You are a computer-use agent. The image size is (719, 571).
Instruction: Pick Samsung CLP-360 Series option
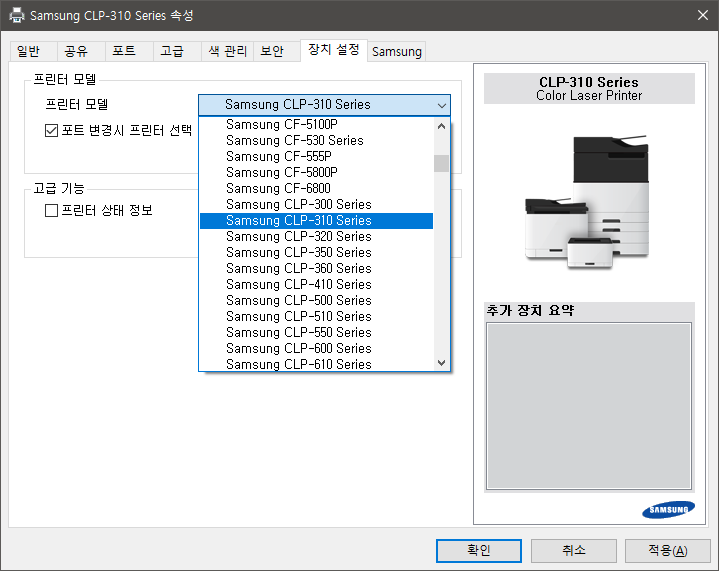pos(316,269)
